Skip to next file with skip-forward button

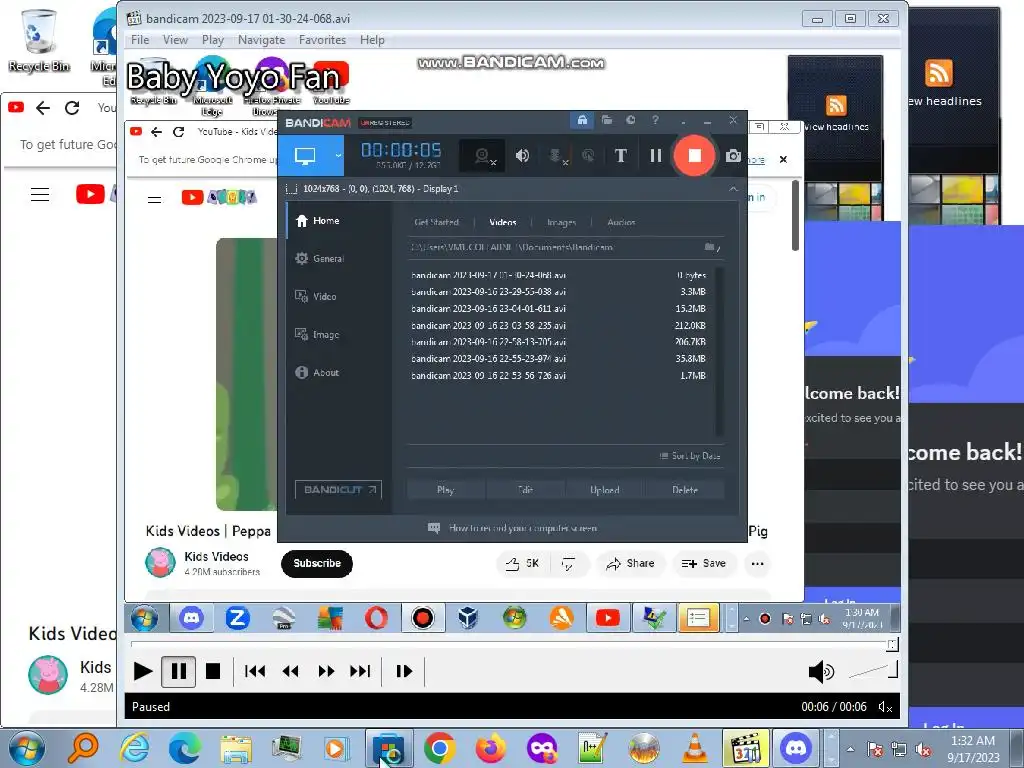pos(360,671)
